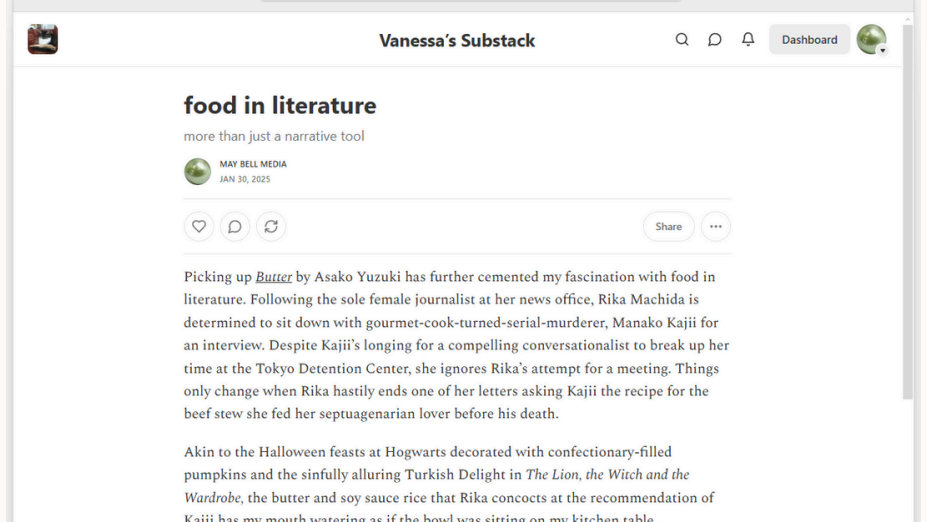927x522 pixels.
Task: Expand the three-dot more options menu
Action: click(x=716, y=227)
